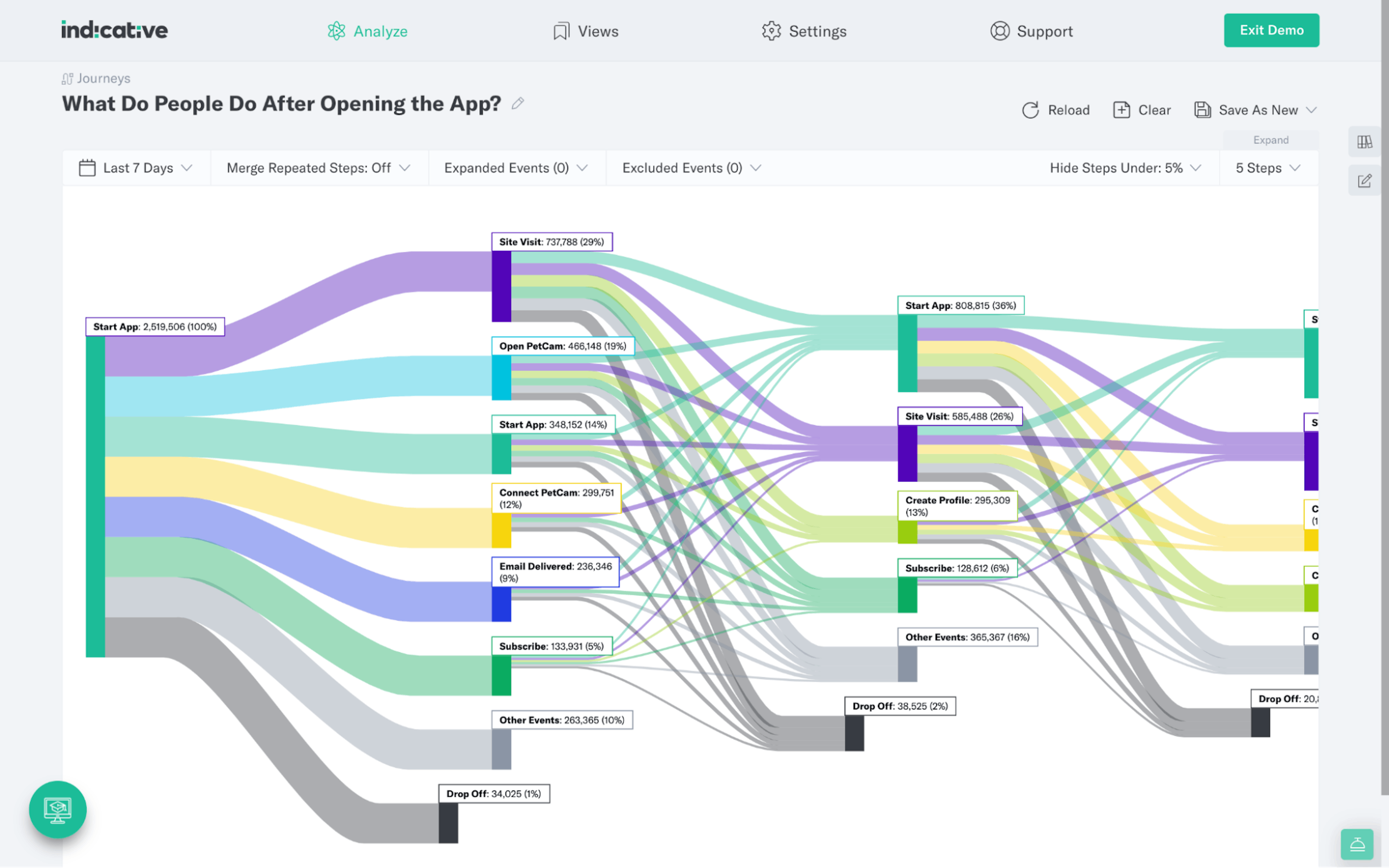Open the Last 7 Days date dropdown
Image resolution: width=1389 pixels, height=868 pixels.
pos(136,168)
